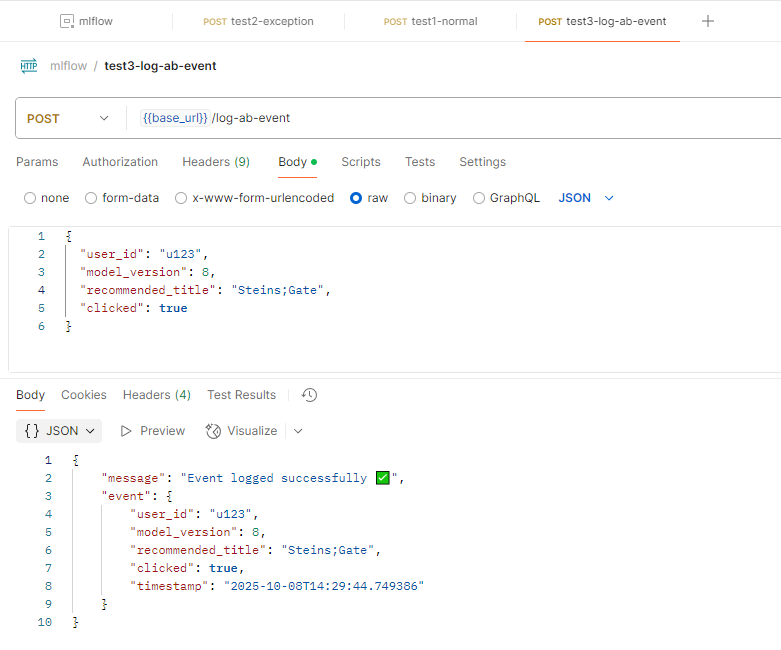The image size is (781, 650).
Task: Click the Preview play icon in response
Action: pyautogui.click(x=127, y=431)
